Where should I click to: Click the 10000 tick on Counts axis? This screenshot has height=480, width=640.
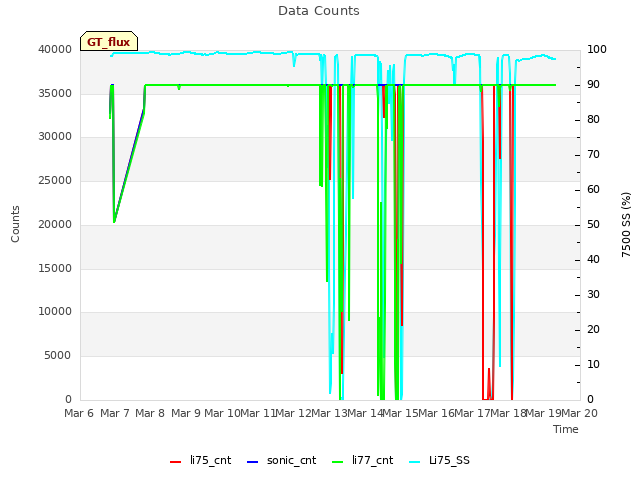point(55,312)
